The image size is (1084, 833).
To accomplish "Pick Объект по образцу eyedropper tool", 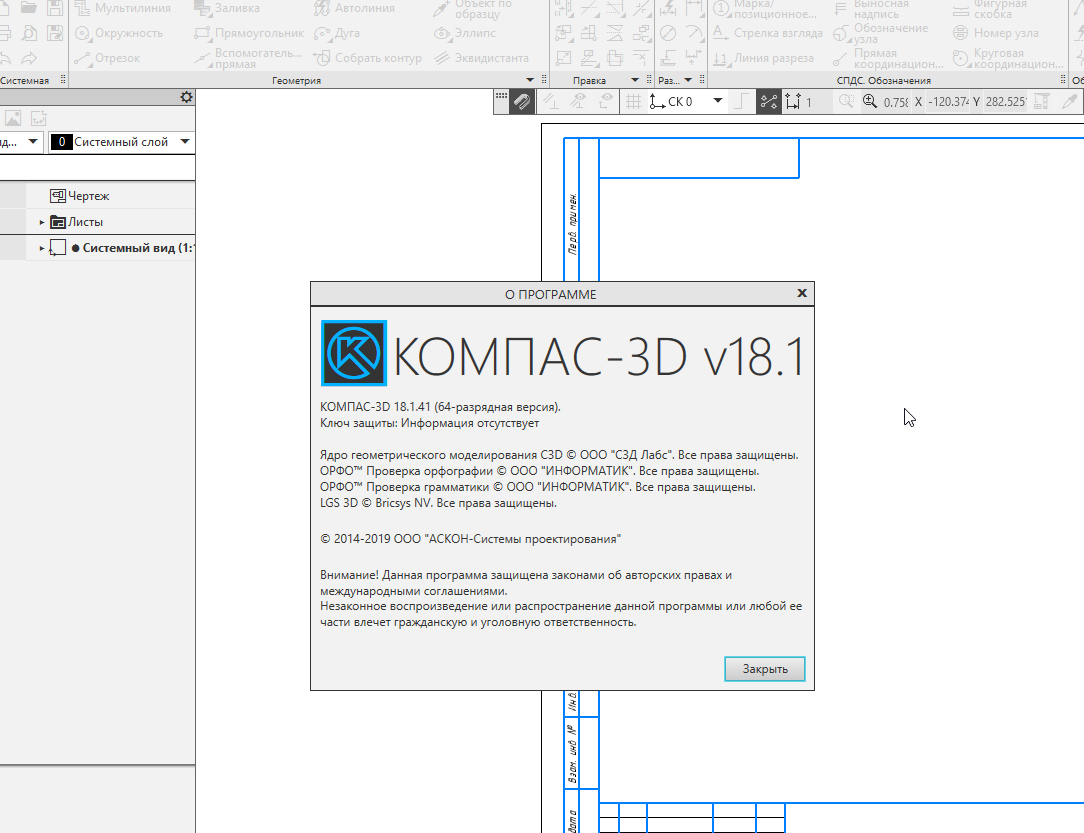I will (472, 8).
